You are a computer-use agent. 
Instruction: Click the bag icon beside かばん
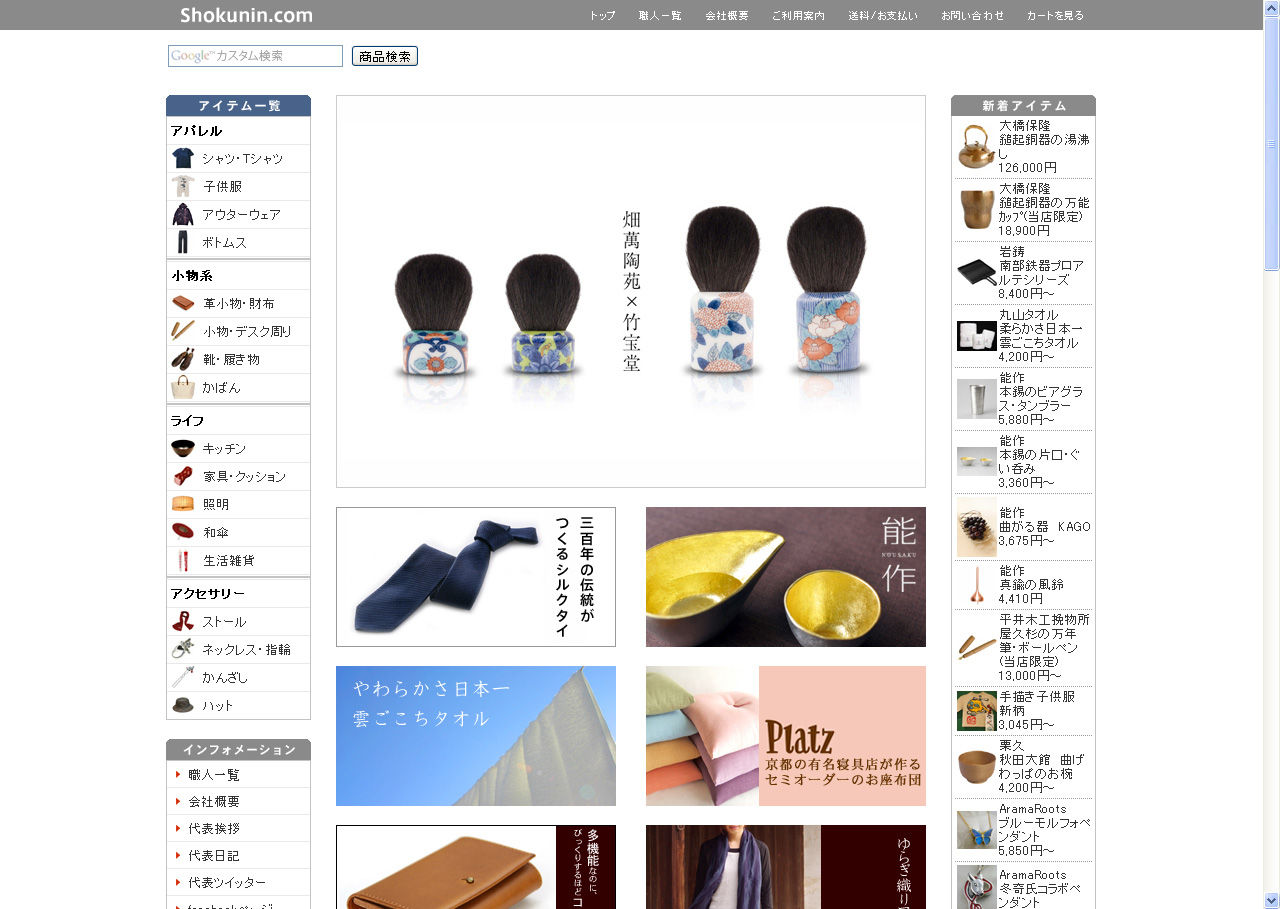point(183,387)
